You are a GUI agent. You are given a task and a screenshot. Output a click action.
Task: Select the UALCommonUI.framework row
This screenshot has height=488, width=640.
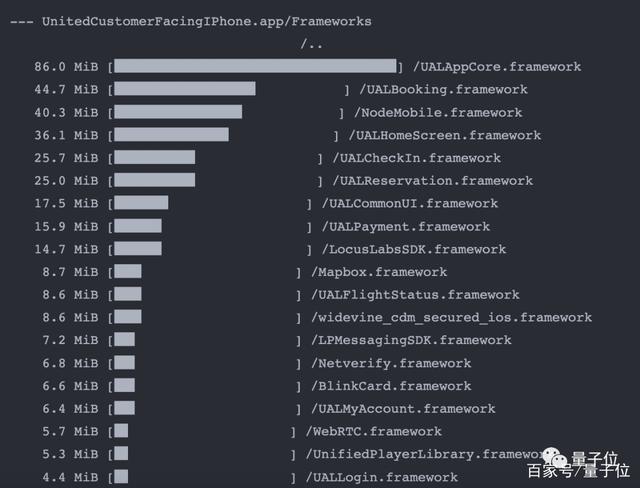pos(410,203)
